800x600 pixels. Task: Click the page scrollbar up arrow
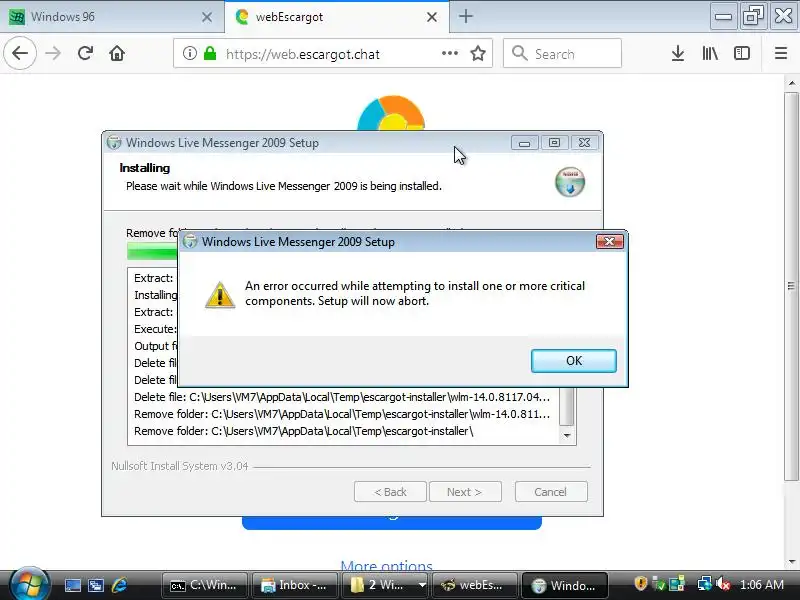click(x=792, y=83)
